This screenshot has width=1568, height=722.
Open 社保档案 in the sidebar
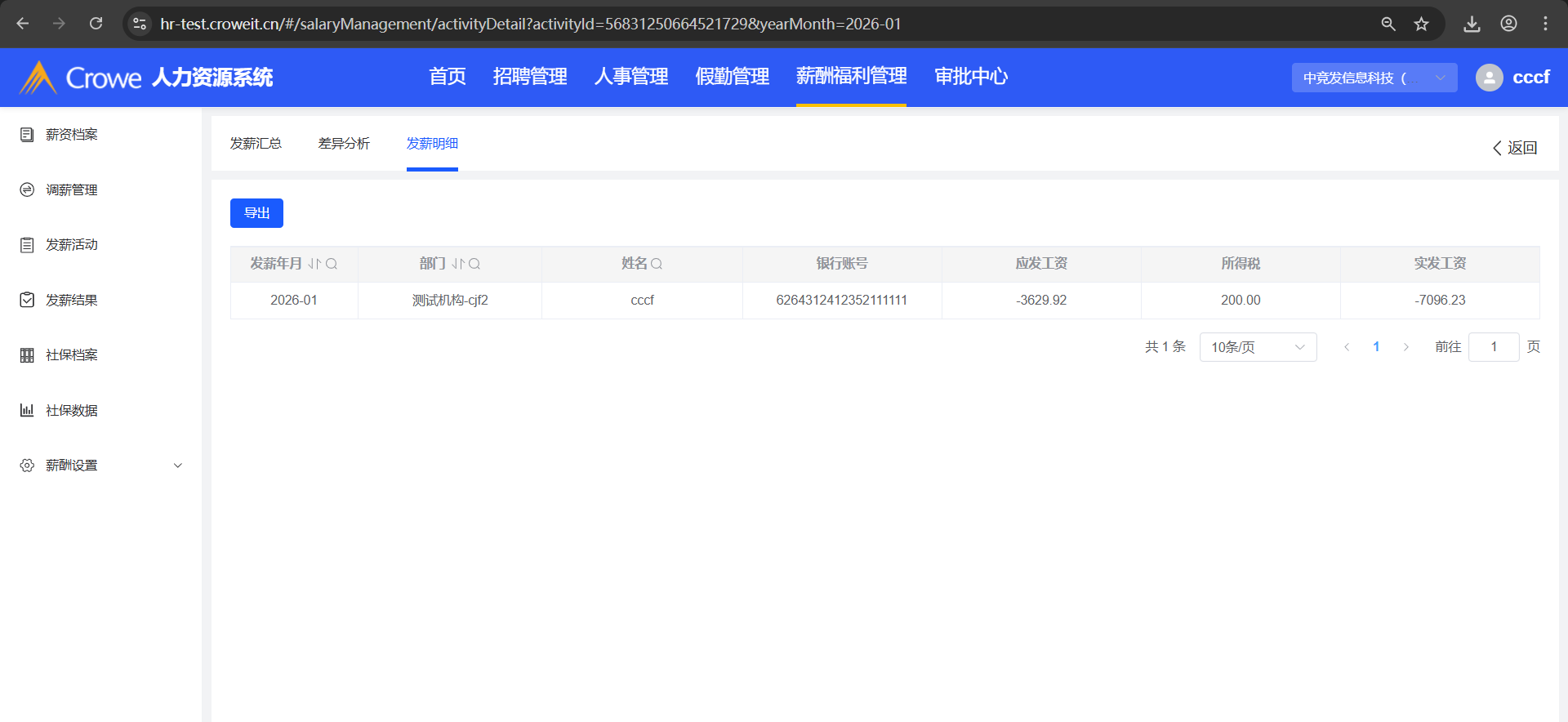72,355
